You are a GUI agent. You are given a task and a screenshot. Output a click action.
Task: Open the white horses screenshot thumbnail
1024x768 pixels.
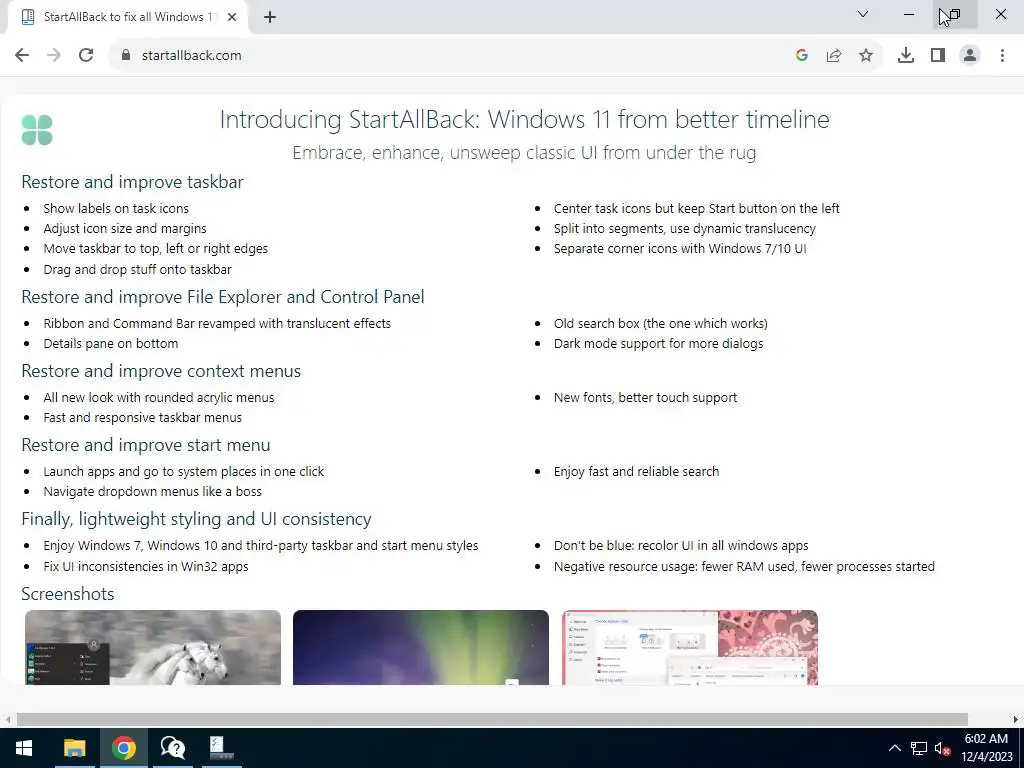pyautogui.click(x=153, y=647)
